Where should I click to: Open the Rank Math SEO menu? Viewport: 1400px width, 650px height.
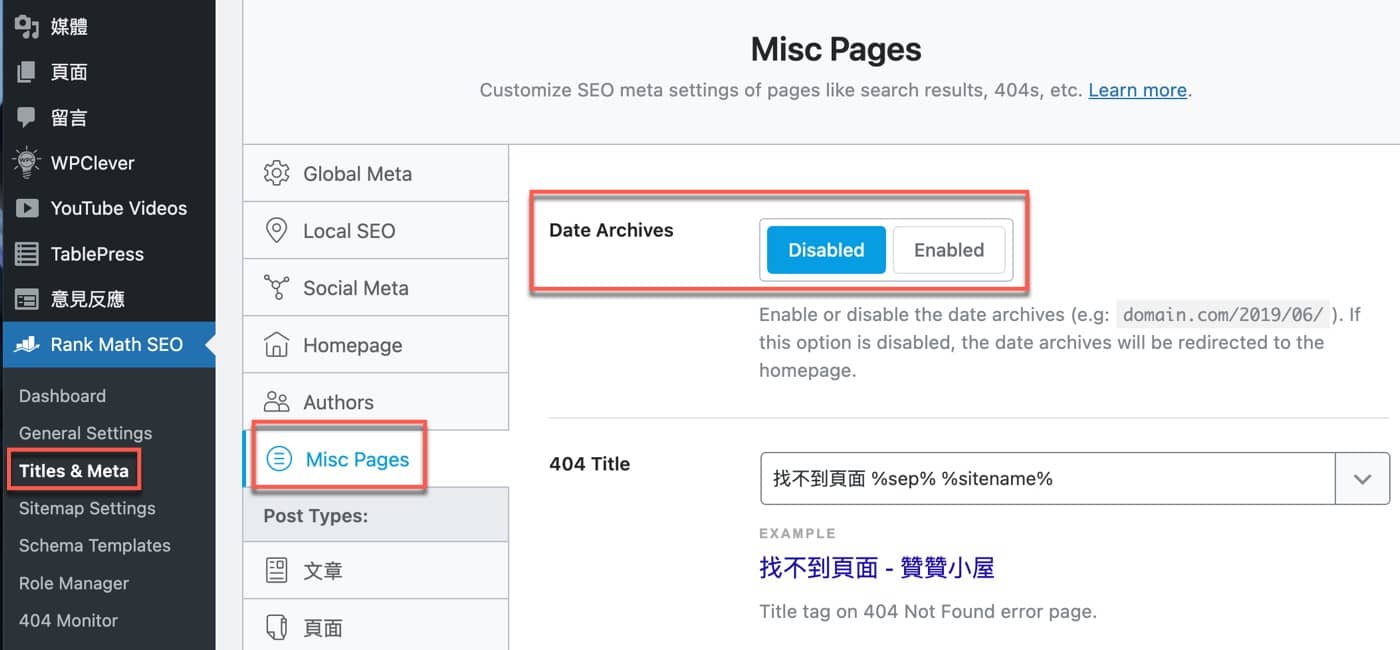pos(108,345)
